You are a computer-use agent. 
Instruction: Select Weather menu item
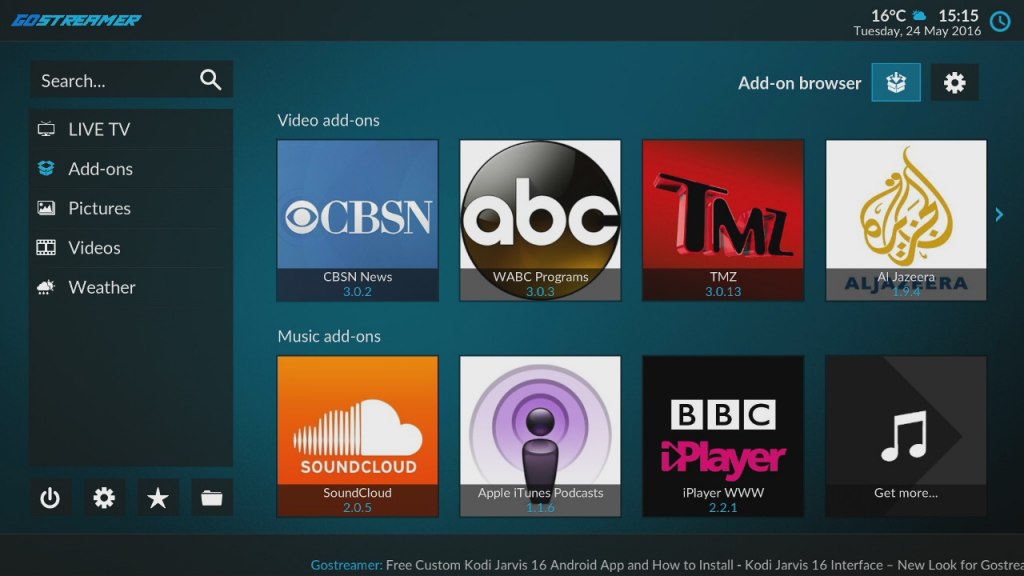(131, 287)
